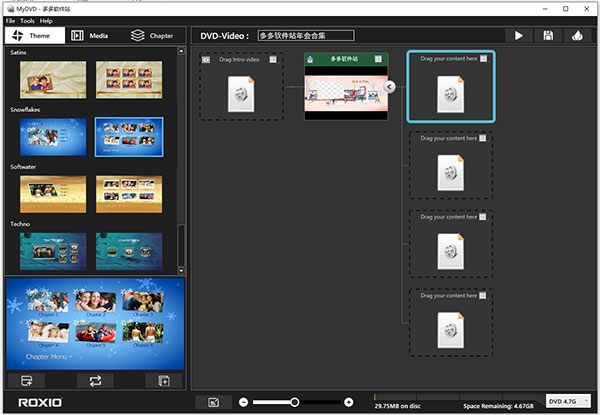Click the Techno category label
Screen dimensions: 600x415
click(x=20, y=224)
